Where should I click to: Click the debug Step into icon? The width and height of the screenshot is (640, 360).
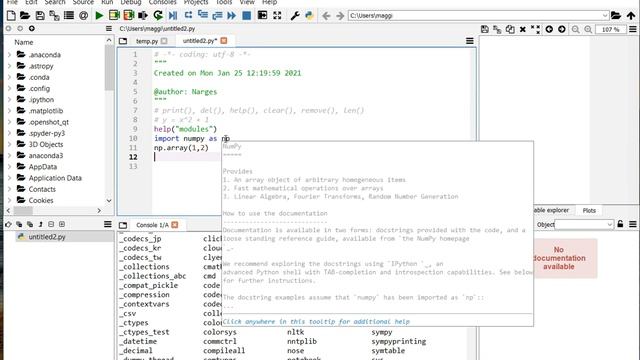(203, 15)
